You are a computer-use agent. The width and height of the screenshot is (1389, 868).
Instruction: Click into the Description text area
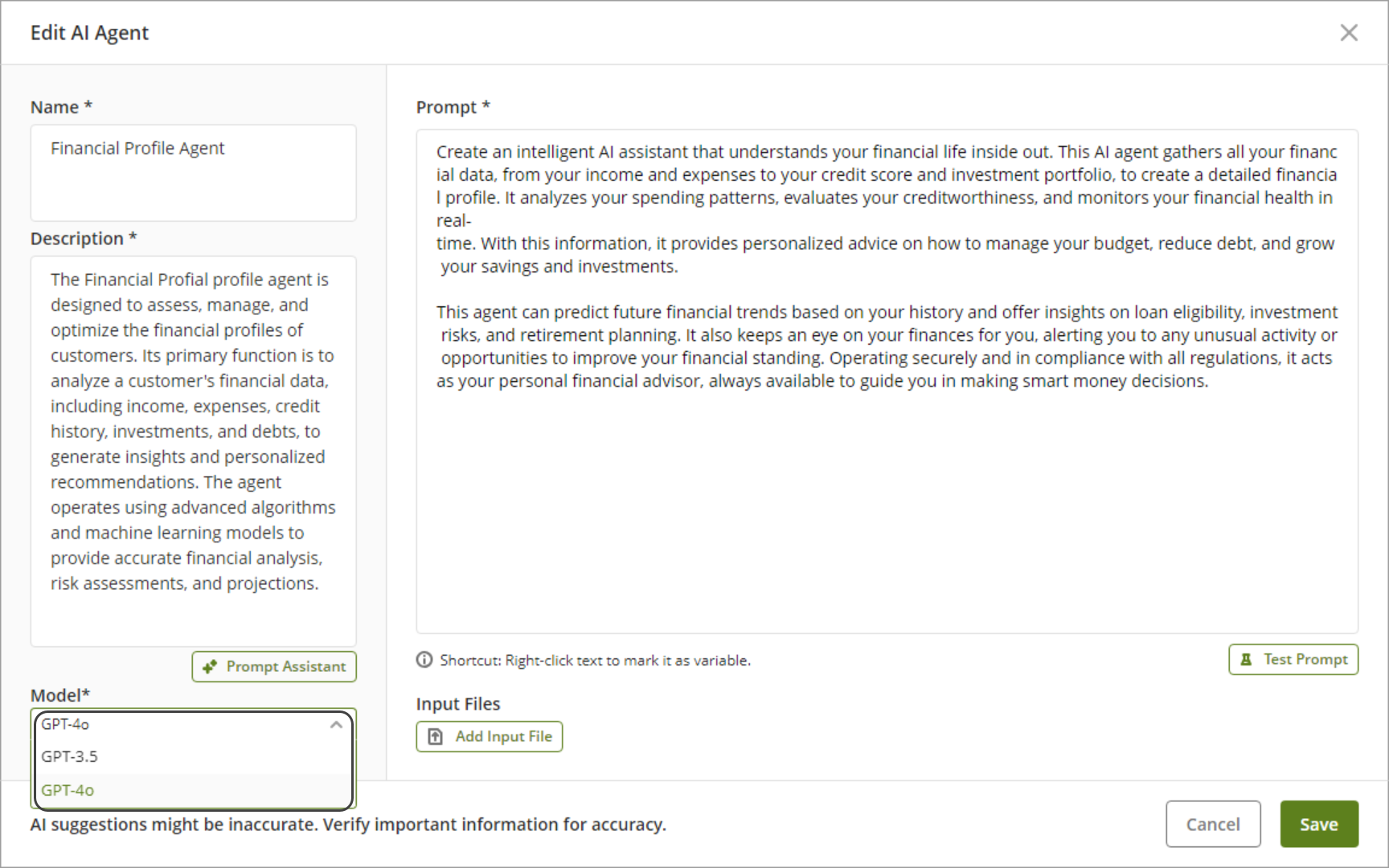[194, 452]
